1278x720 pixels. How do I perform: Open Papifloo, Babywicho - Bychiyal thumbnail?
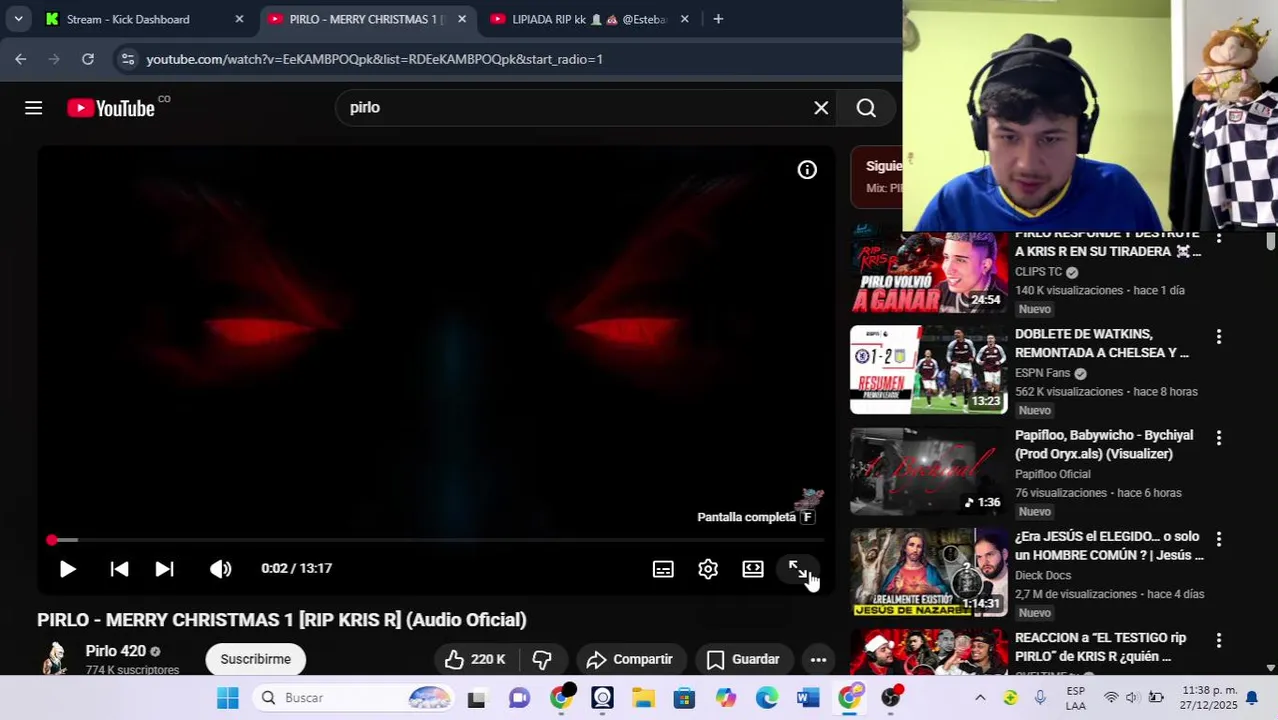928,471
